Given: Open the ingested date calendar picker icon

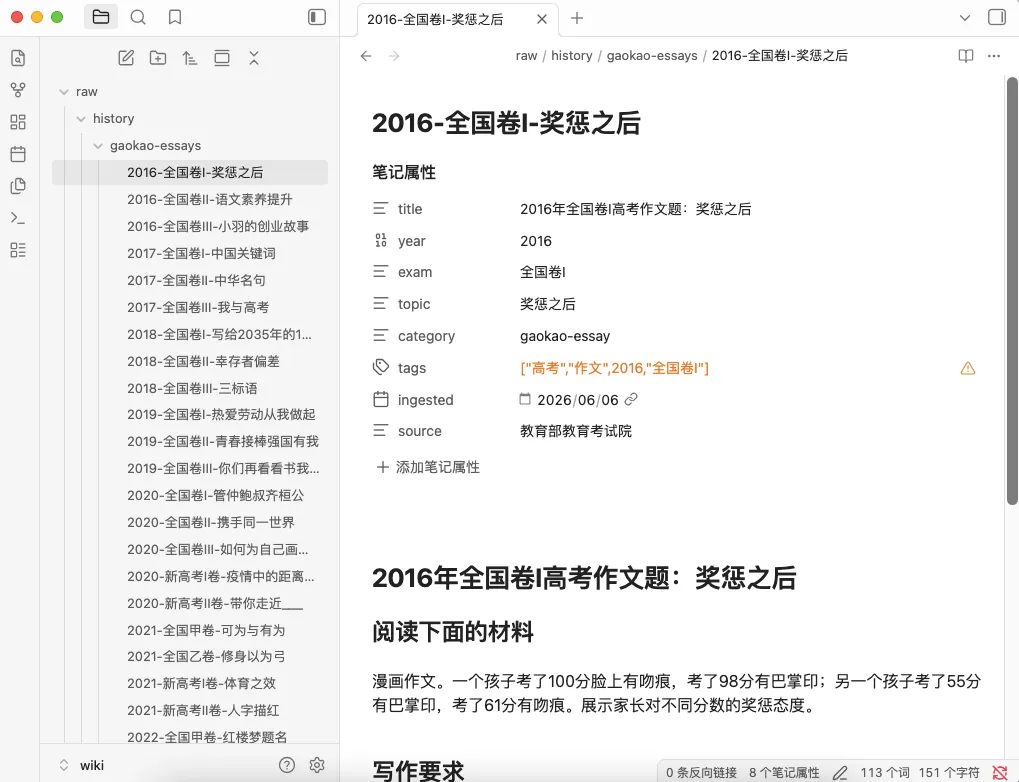Looking at the screenshot, I should pos(524,399).
